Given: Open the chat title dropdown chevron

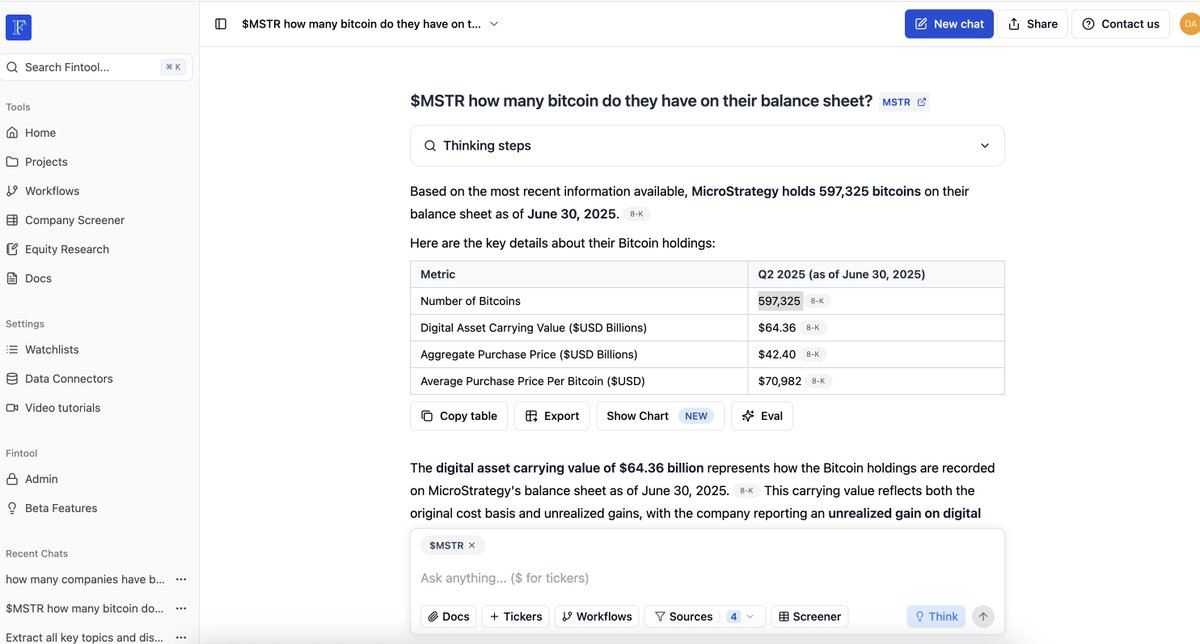Looking at the screenshot, I should point(494,24).
